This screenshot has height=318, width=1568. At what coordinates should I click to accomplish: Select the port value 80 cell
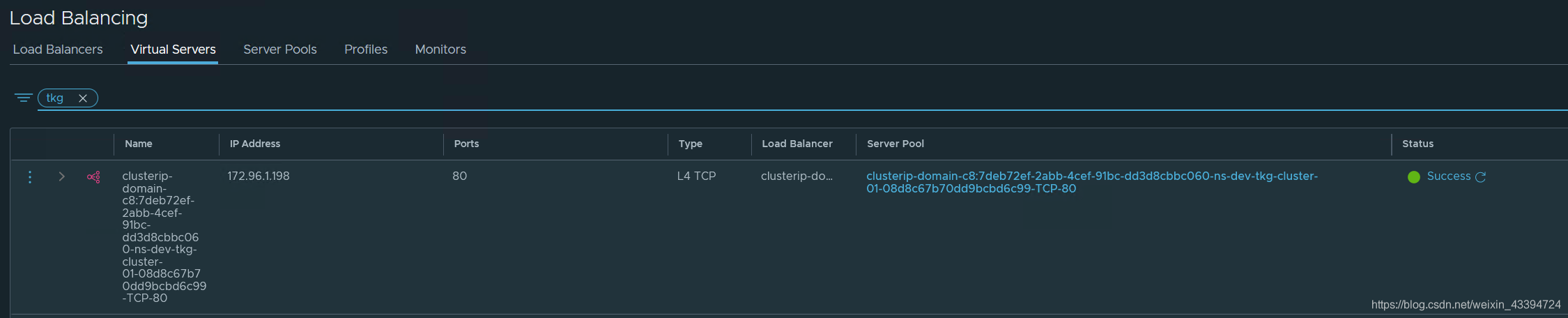click(x=460, y=176)
